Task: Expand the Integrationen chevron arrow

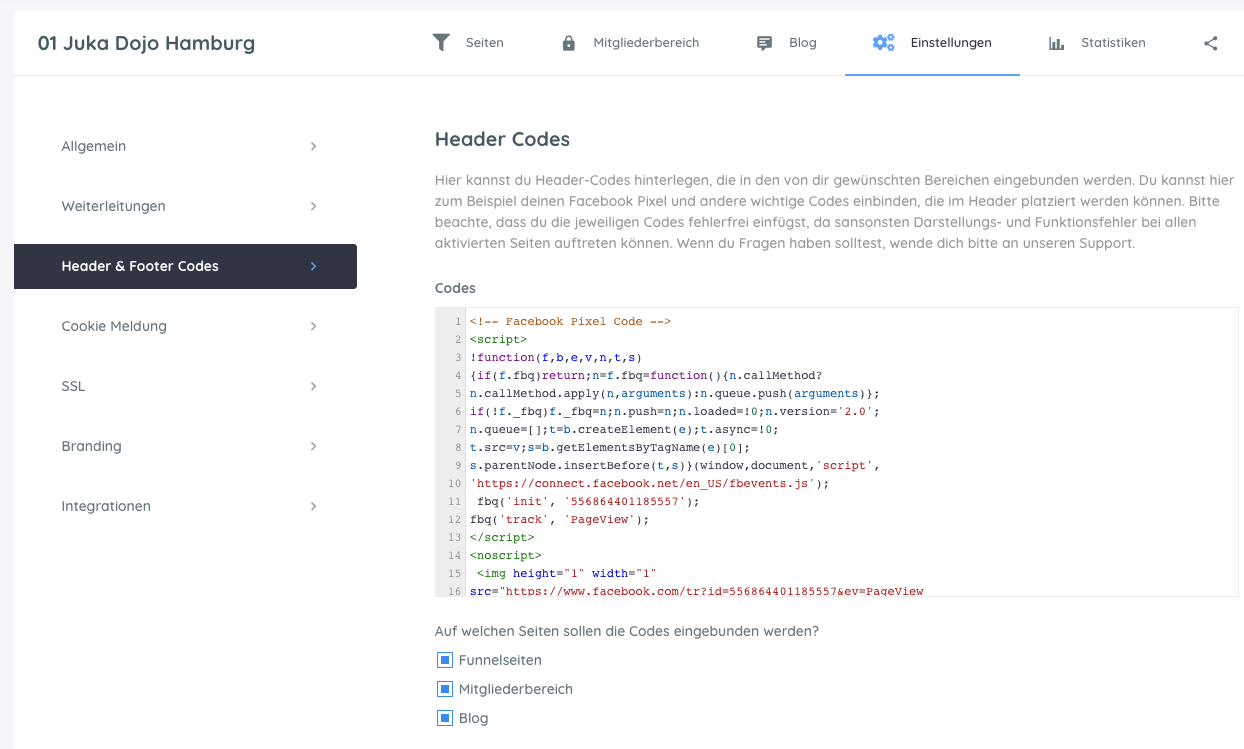Action: (x=313, y=506)
